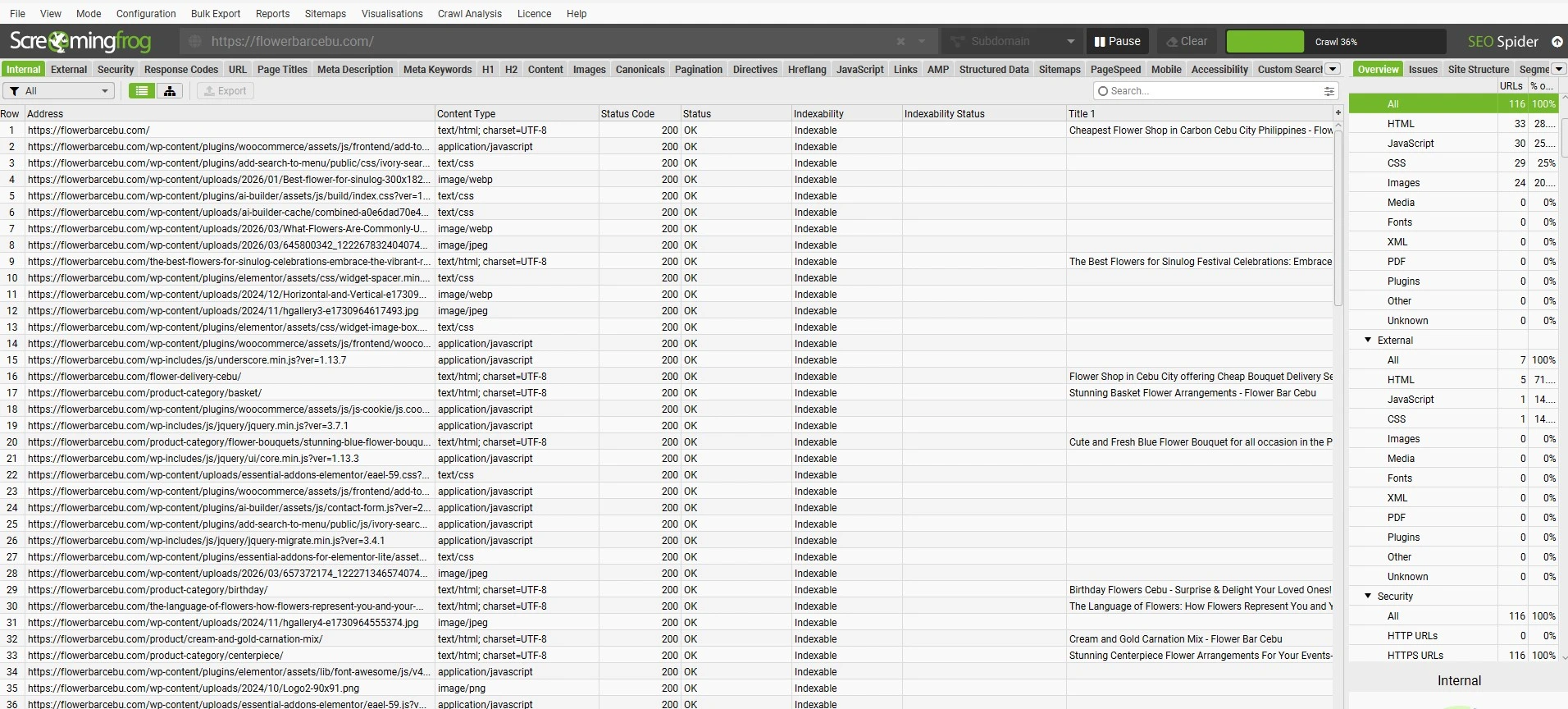Show more main tabs dropdown arrow
The image size is (1568, 709).
1333,69
